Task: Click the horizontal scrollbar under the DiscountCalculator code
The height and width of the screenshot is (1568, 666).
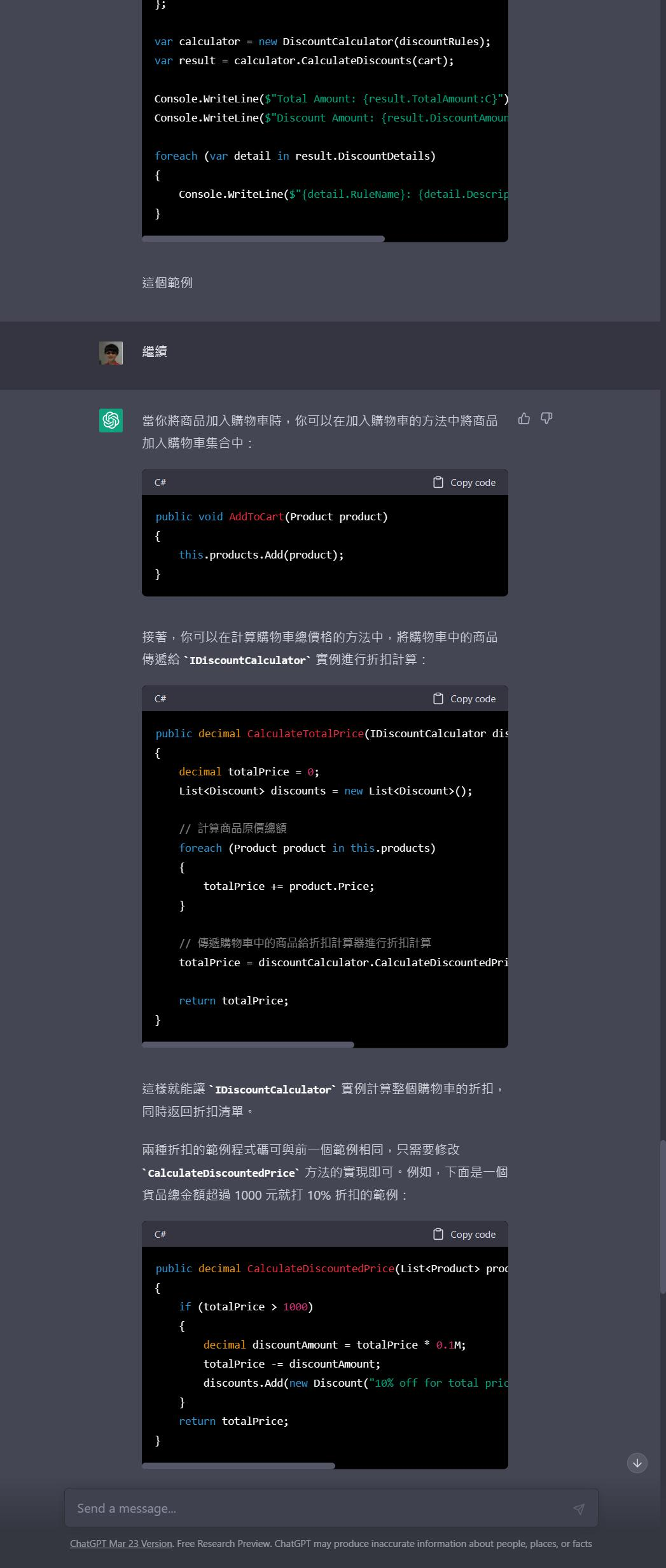Action: [x=263, y=239]
